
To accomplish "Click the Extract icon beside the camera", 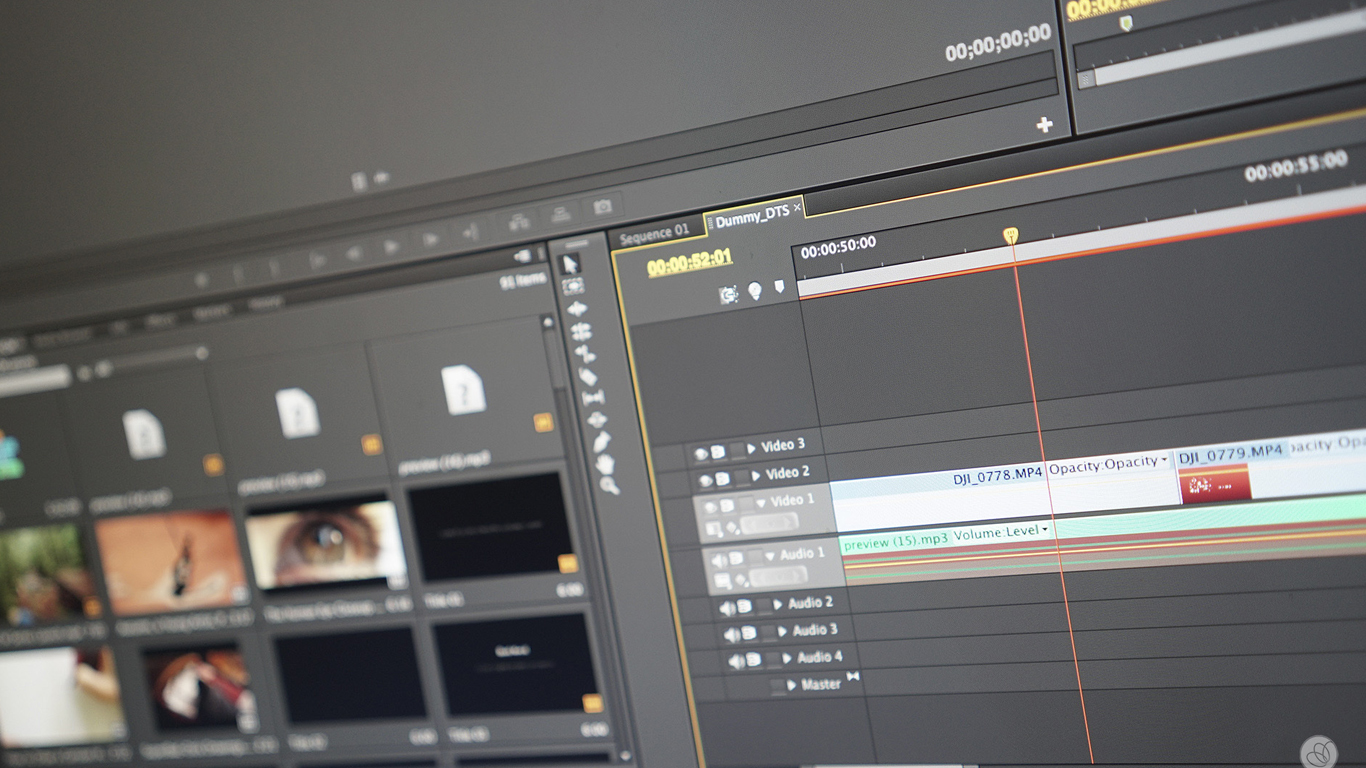I will pos(561,213).
